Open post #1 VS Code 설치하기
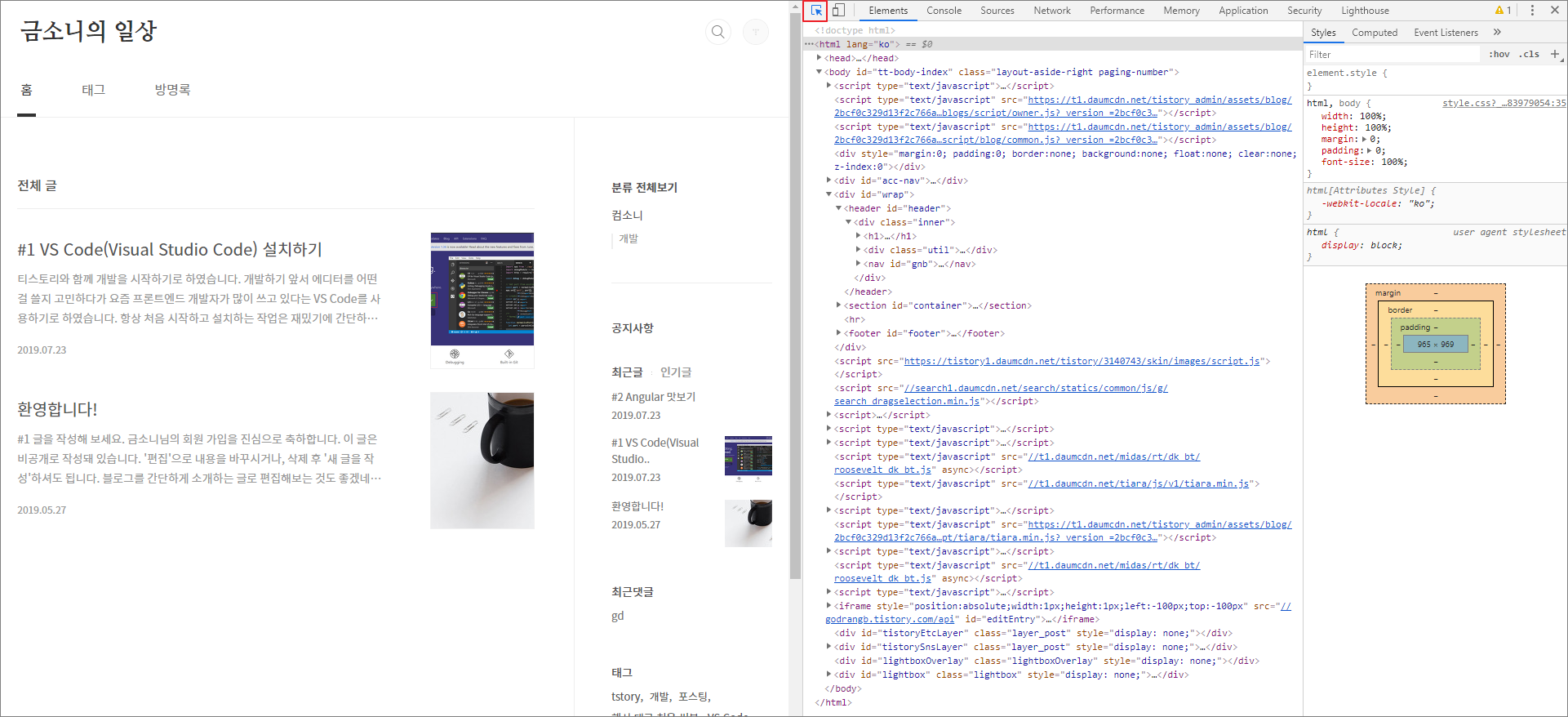The image size is (1568, 717). [x=170, y=249]
